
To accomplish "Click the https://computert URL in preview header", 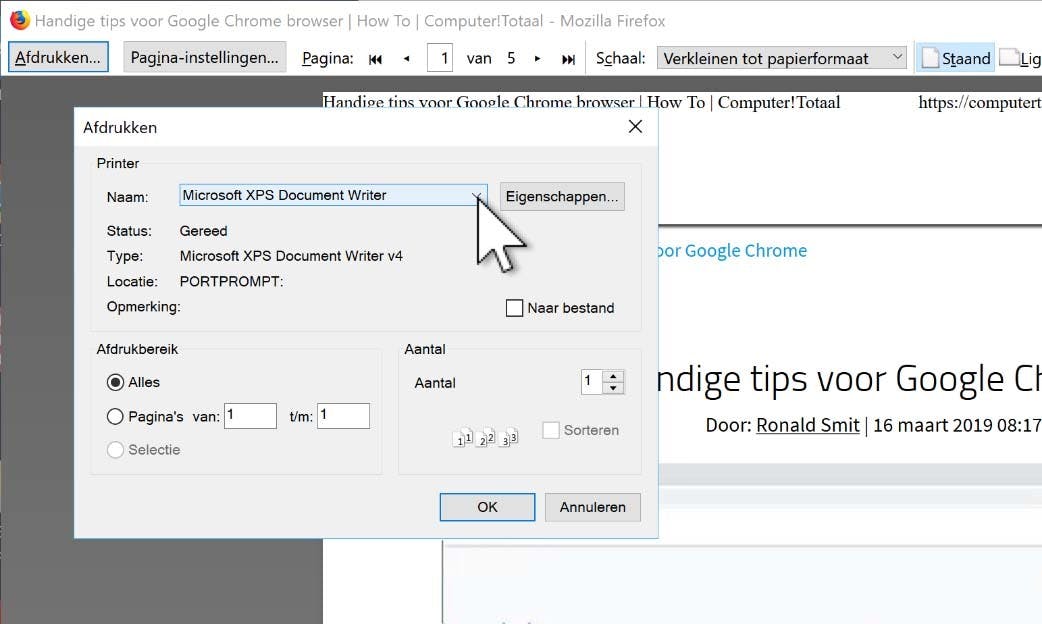I will pyautogui.click(x=980, y=102).
